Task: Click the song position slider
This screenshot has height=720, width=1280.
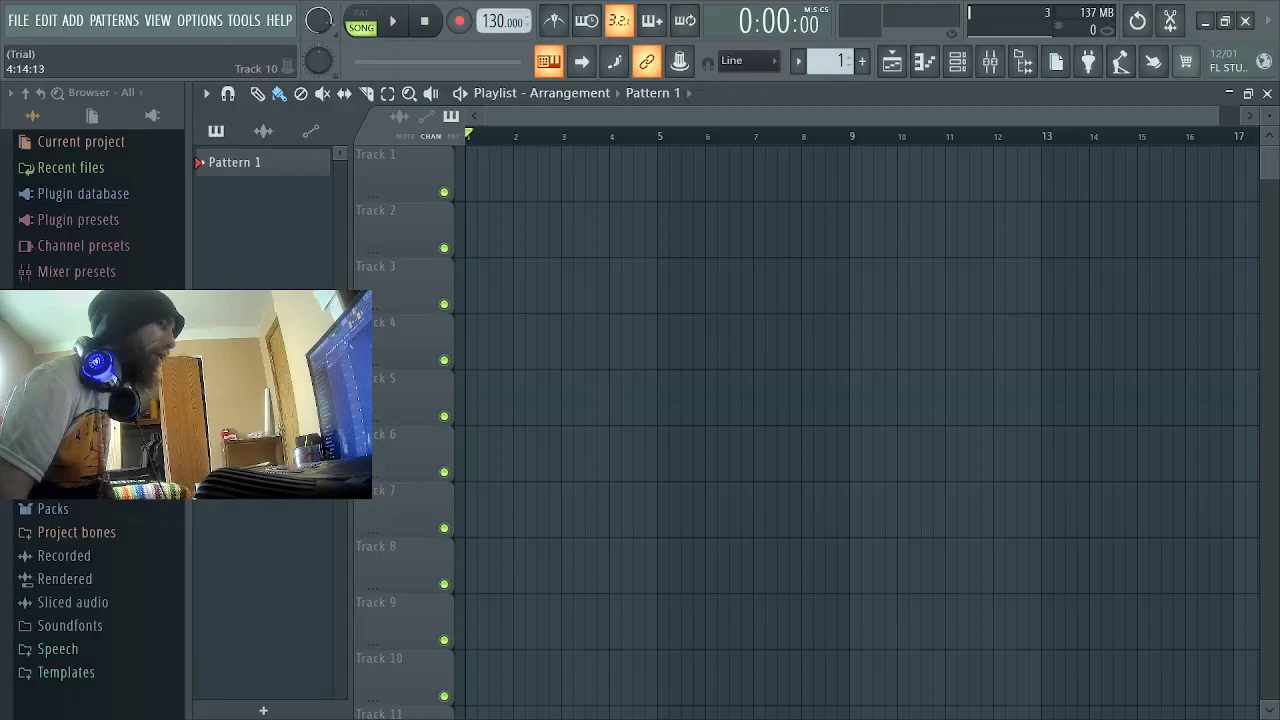Action: pyautogui.click(x=438, y=62)
